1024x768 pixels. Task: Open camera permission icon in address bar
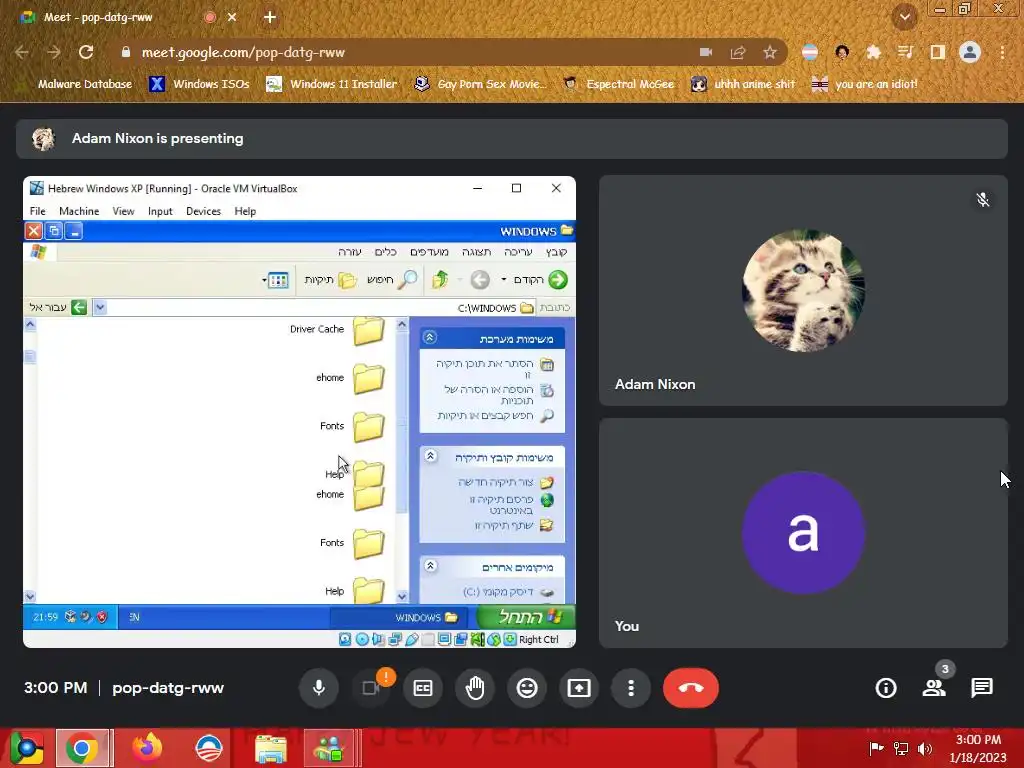pos(706,52)
